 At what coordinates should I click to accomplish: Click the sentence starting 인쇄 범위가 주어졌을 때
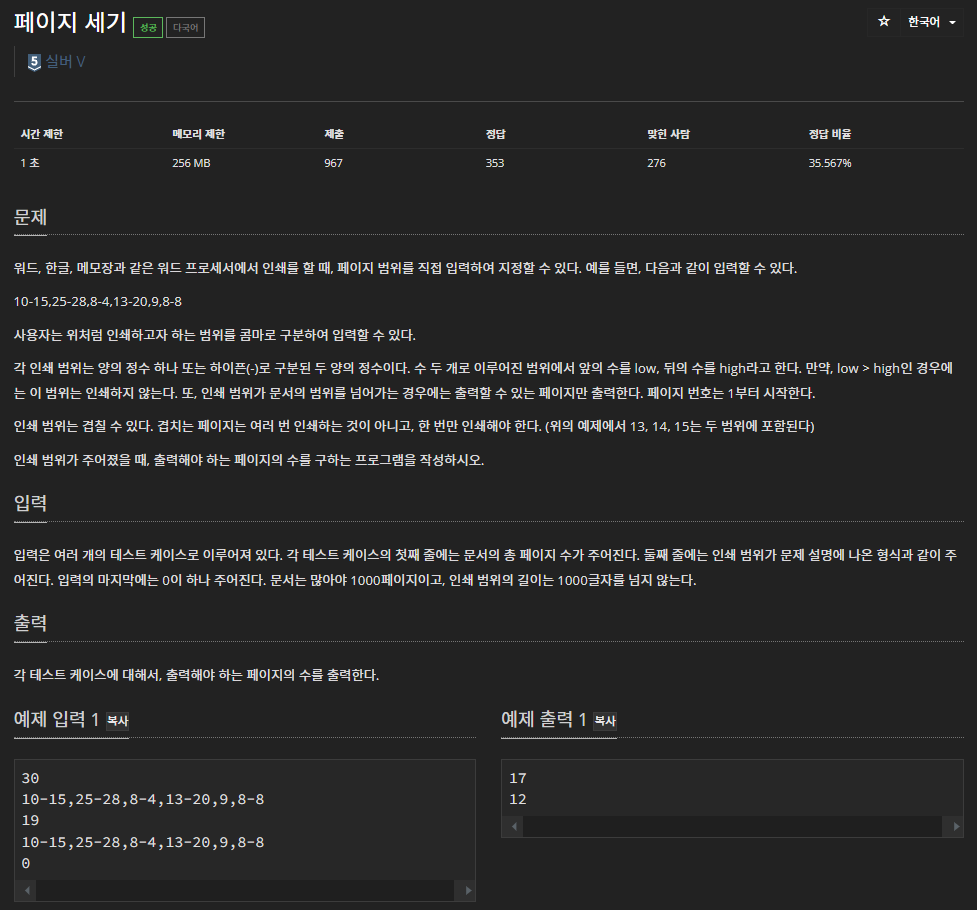(249, 460)
